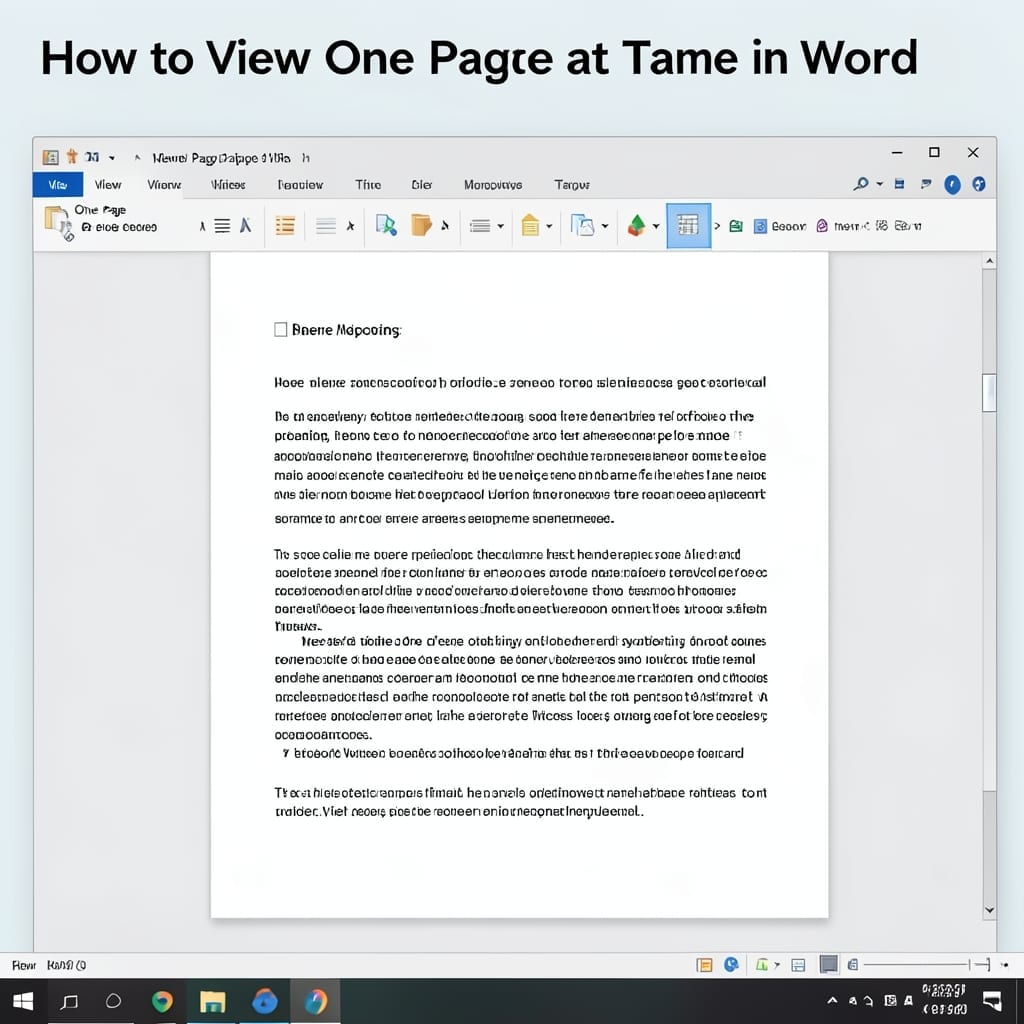Image resolution: width=1024 pixels, height=1024 pixels.
Task: Click the blue globe icon in the tab row
Action: 978,184
